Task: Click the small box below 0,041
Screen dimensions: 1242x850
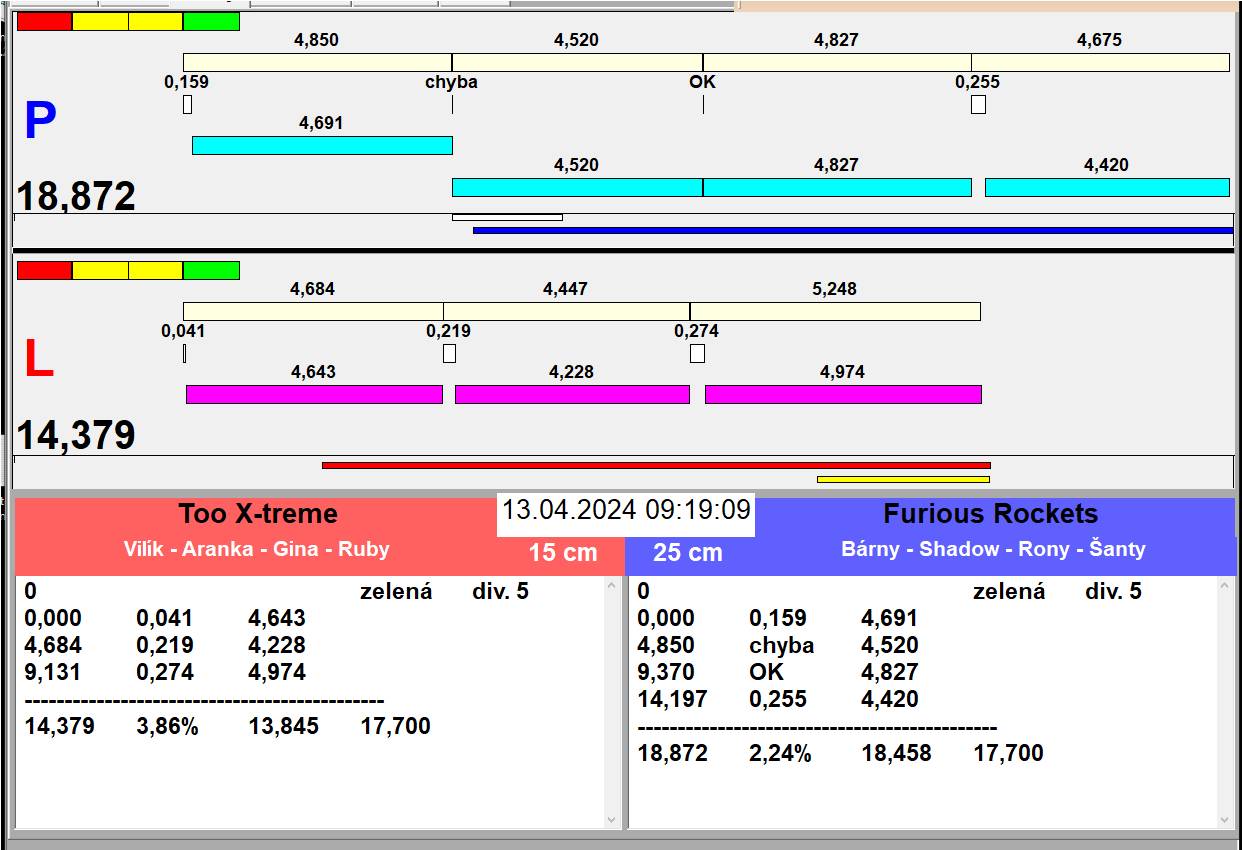Action: pos(185,353)
